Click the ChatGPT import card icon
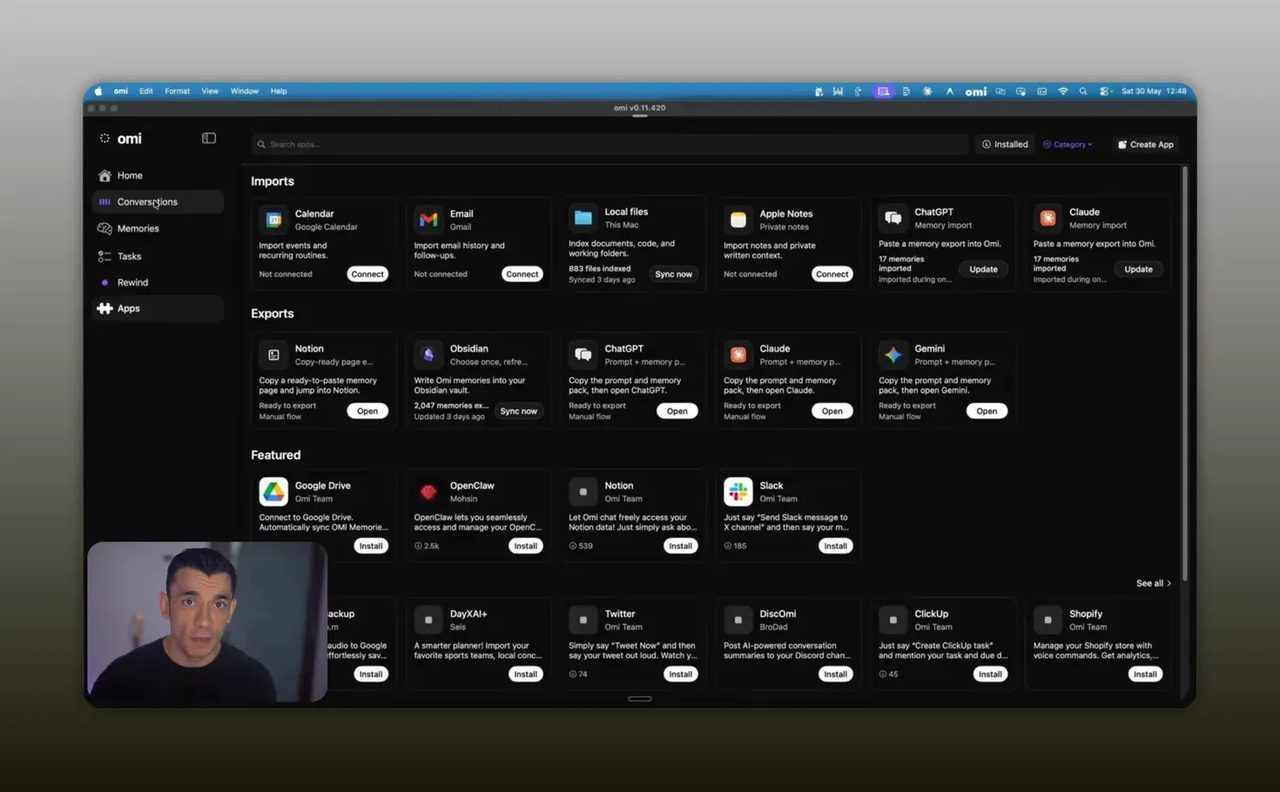The height and width of the screenshot is (792, 1280). coord(893,218)
